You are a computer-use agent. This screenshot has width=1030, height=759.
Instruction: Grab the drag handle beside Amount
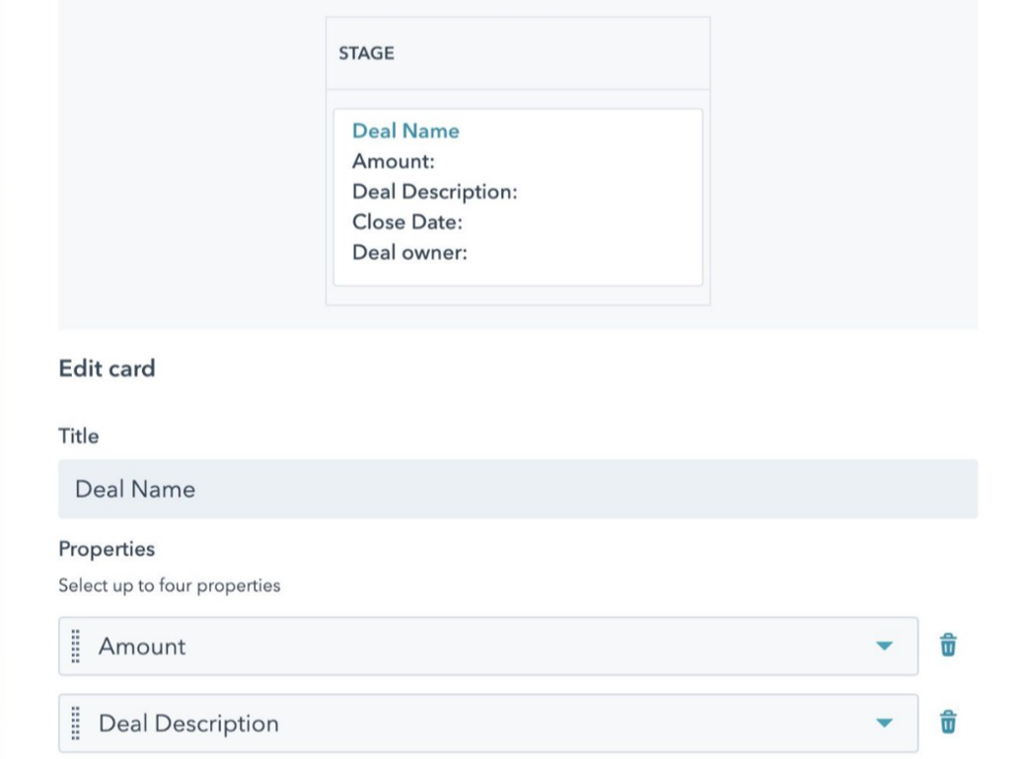76,646
